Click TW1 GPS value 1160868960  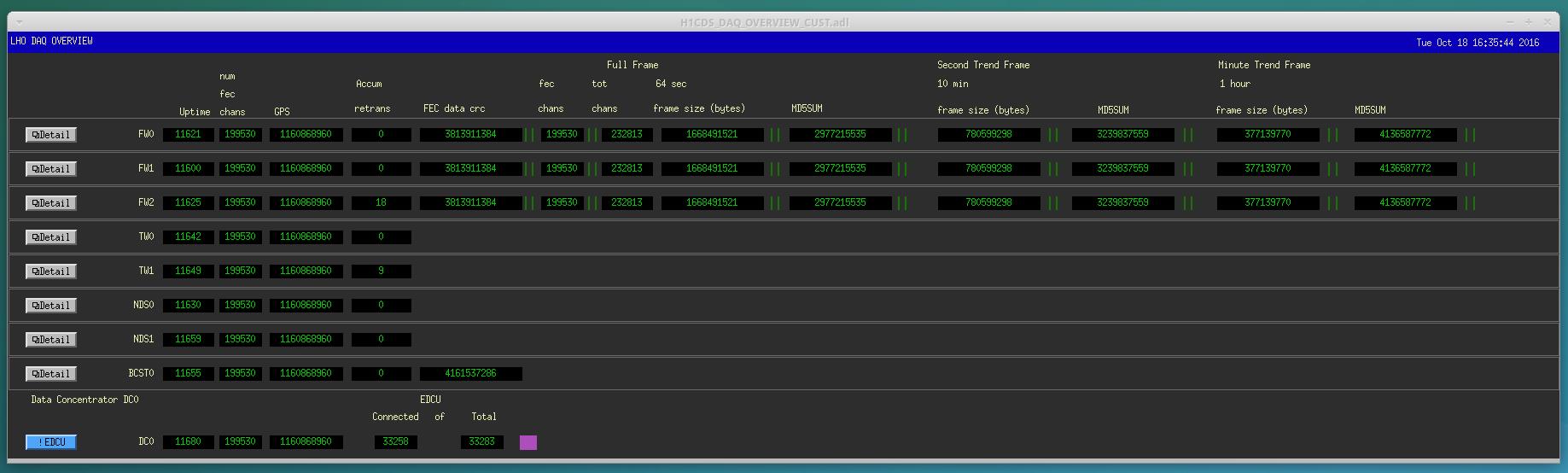click(306, 272)
